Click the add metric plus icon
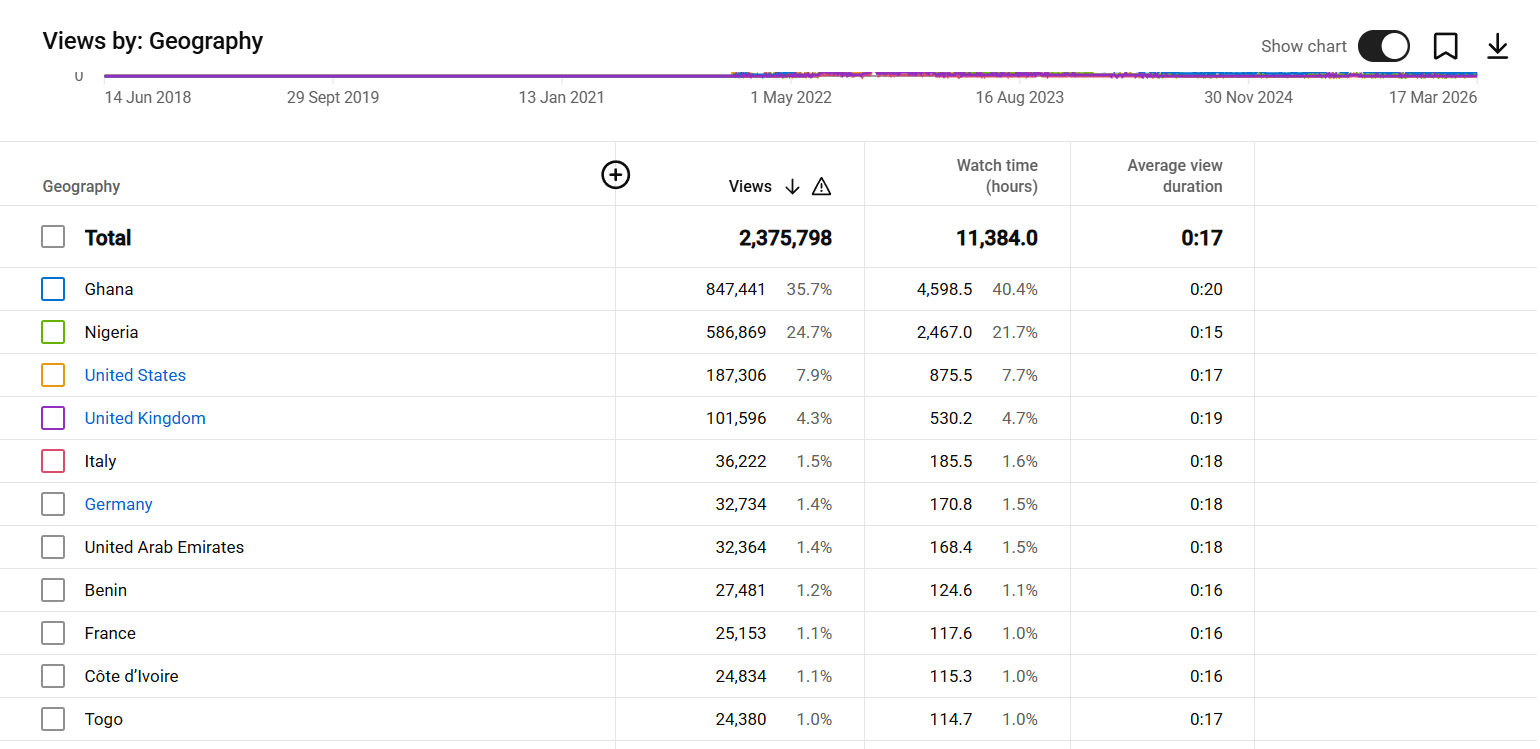This screenshot has width=1540, height=749. (x=615, y=175)
